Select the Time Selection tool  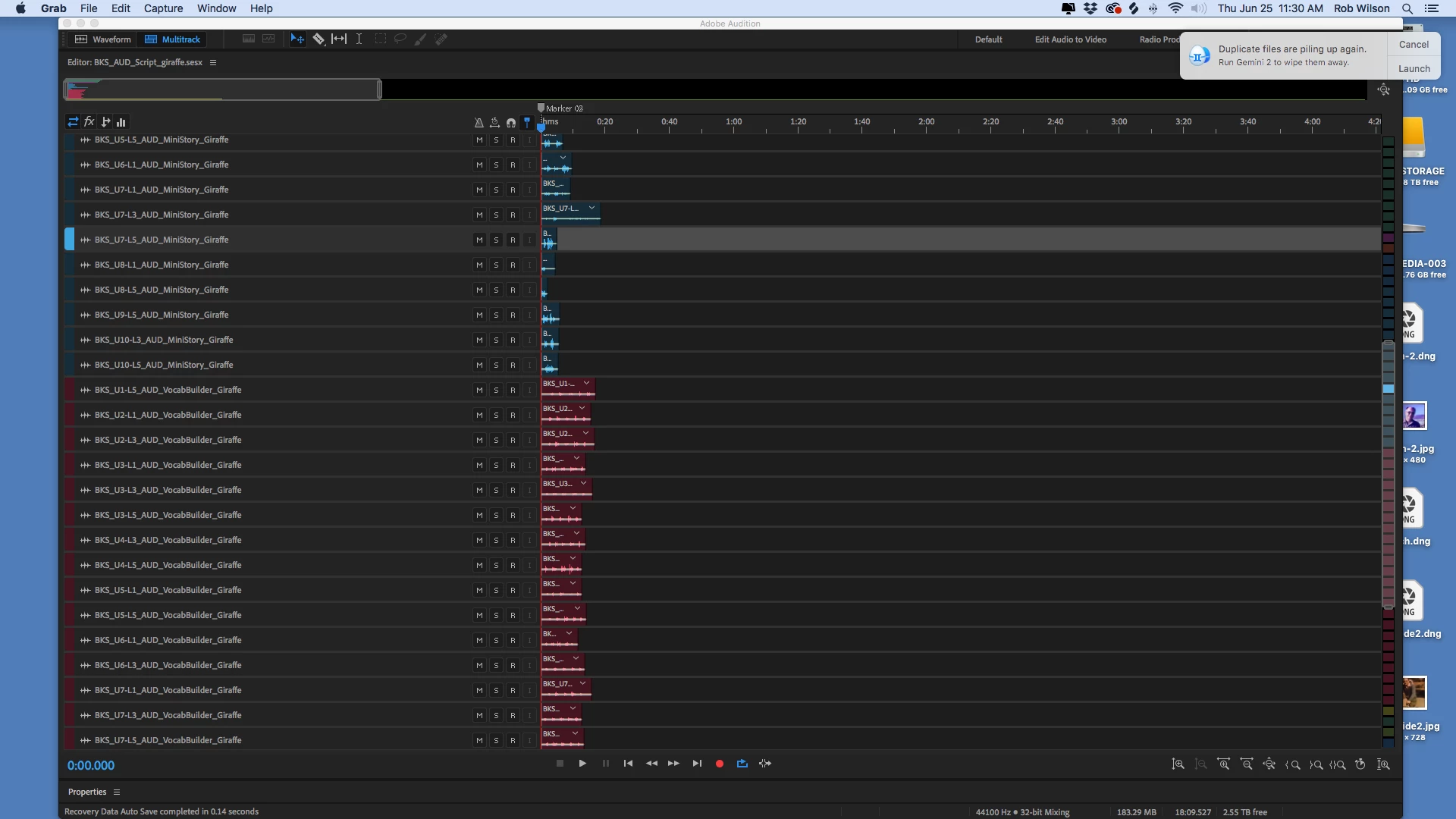coord(359,39)
